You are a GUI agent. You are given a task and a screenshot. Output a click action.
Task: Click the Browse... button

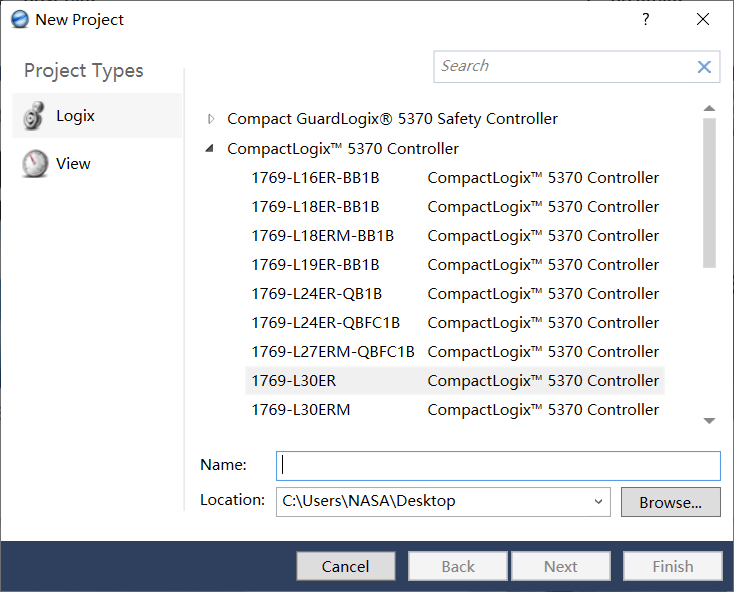pyautogui.click(x=670, y=502)
